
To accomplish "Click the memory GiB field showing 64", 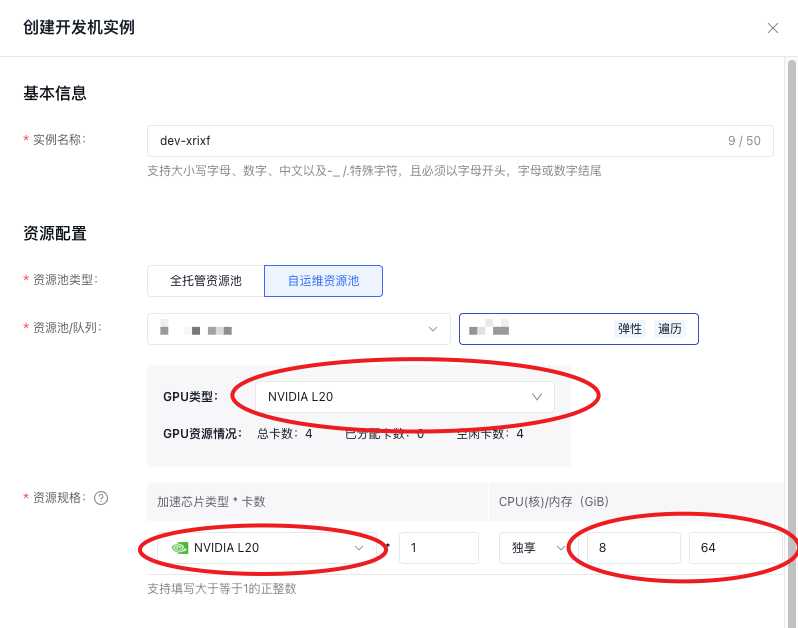I will pos(734,548).
